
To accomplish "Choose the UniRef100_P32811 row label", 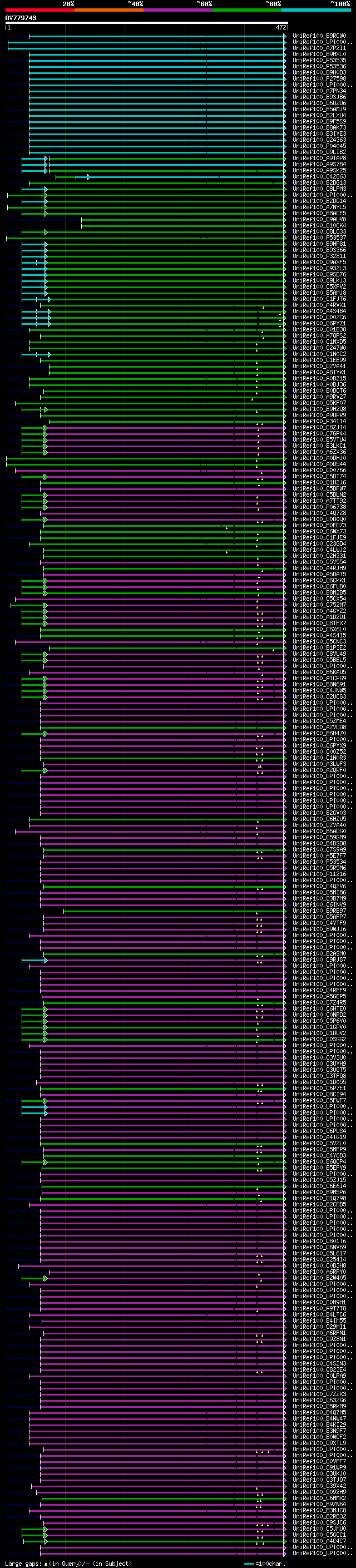I will (x=319, y=256).
